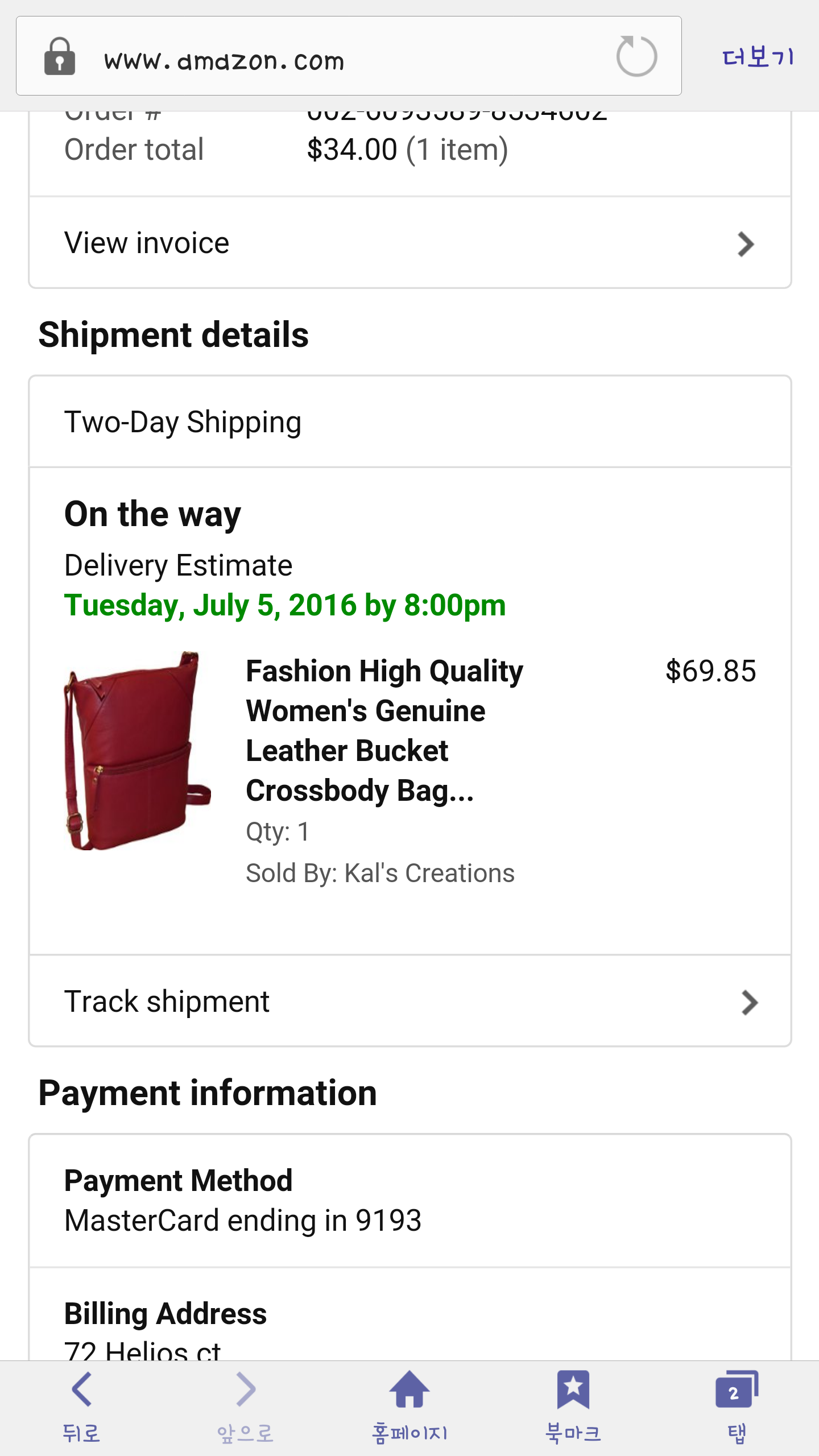The height and width of the screenshot is (1456, 819).
Task: Select the MasterCard ending in 9193 row
Action: [243, 1221]
